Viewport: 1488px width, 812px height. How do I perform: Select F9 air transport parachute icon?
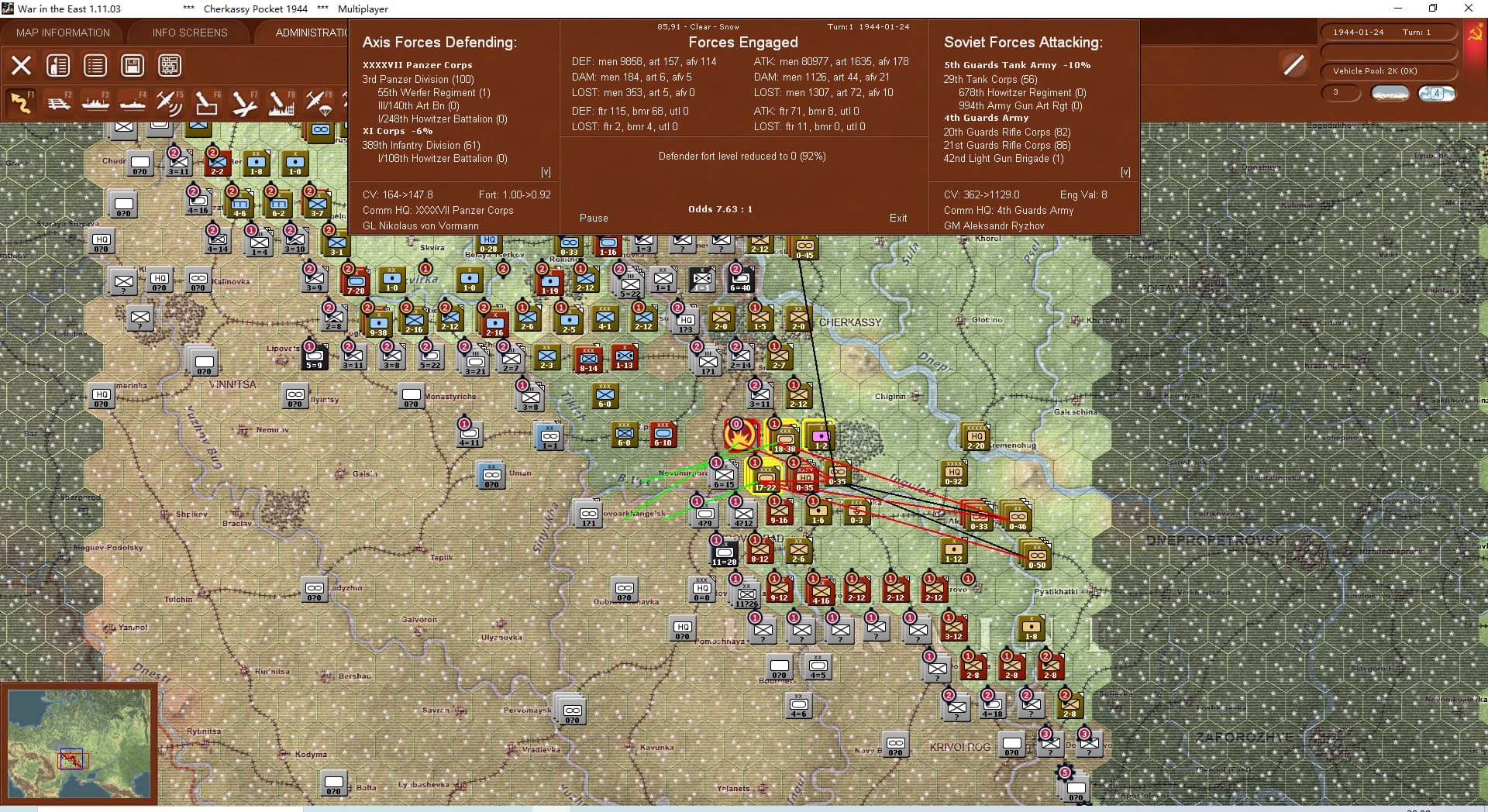pos(318,102)
